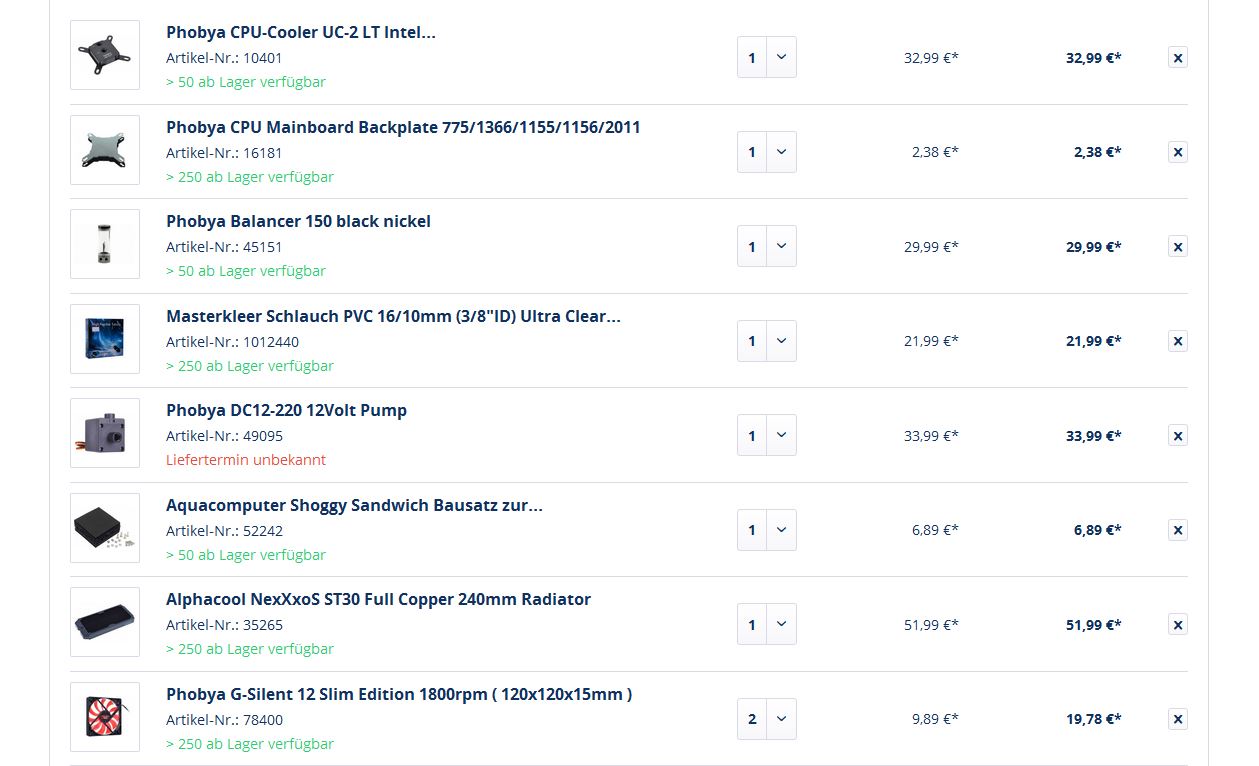Remove Phobya CPU-Cooler UC-2 LT from cart
The image size is (1259, 766).
click(1178, 58)
